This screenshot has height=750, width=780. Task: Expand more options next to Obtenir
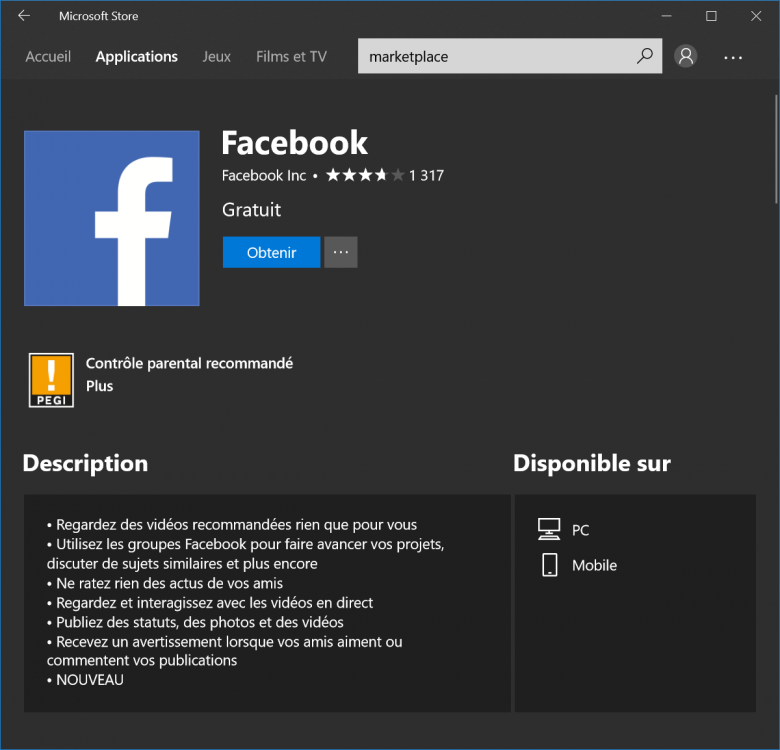(341, 253)
